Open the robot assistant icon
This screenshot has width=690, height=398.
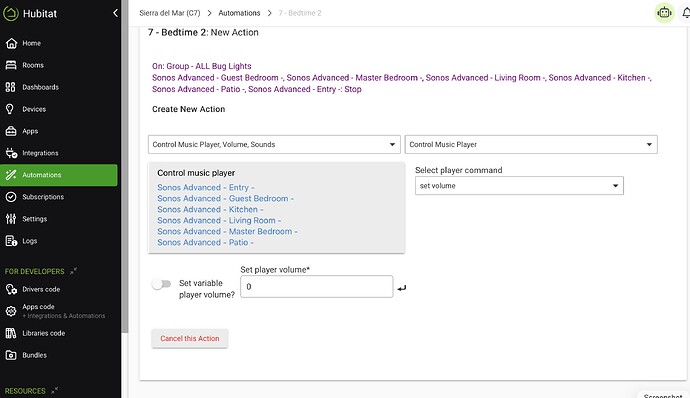tap(664, 13)
